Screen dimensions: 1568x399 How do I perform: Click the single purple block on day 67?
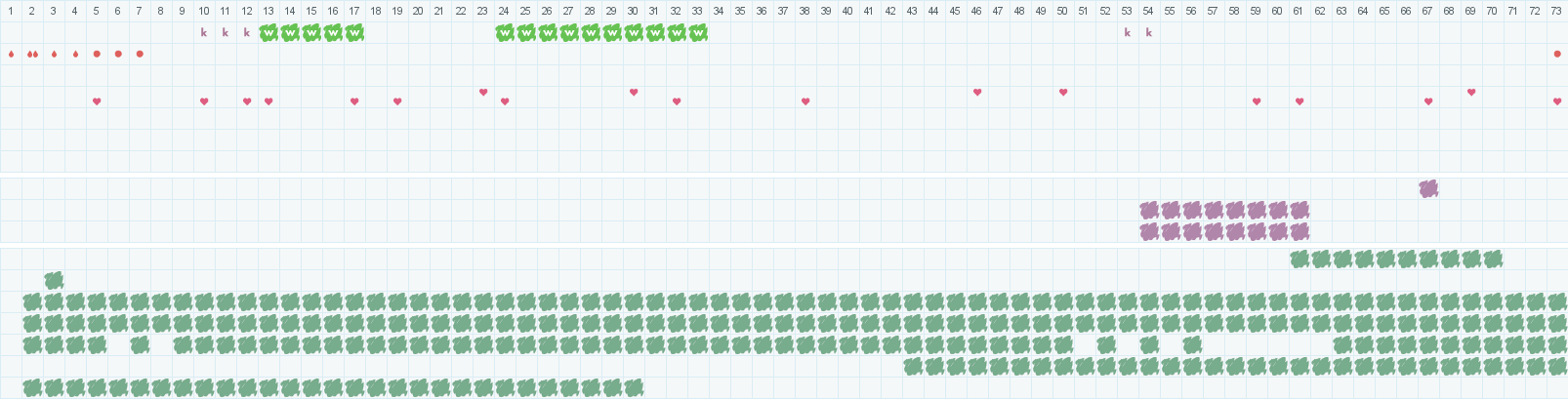(x=1428, y=188)
